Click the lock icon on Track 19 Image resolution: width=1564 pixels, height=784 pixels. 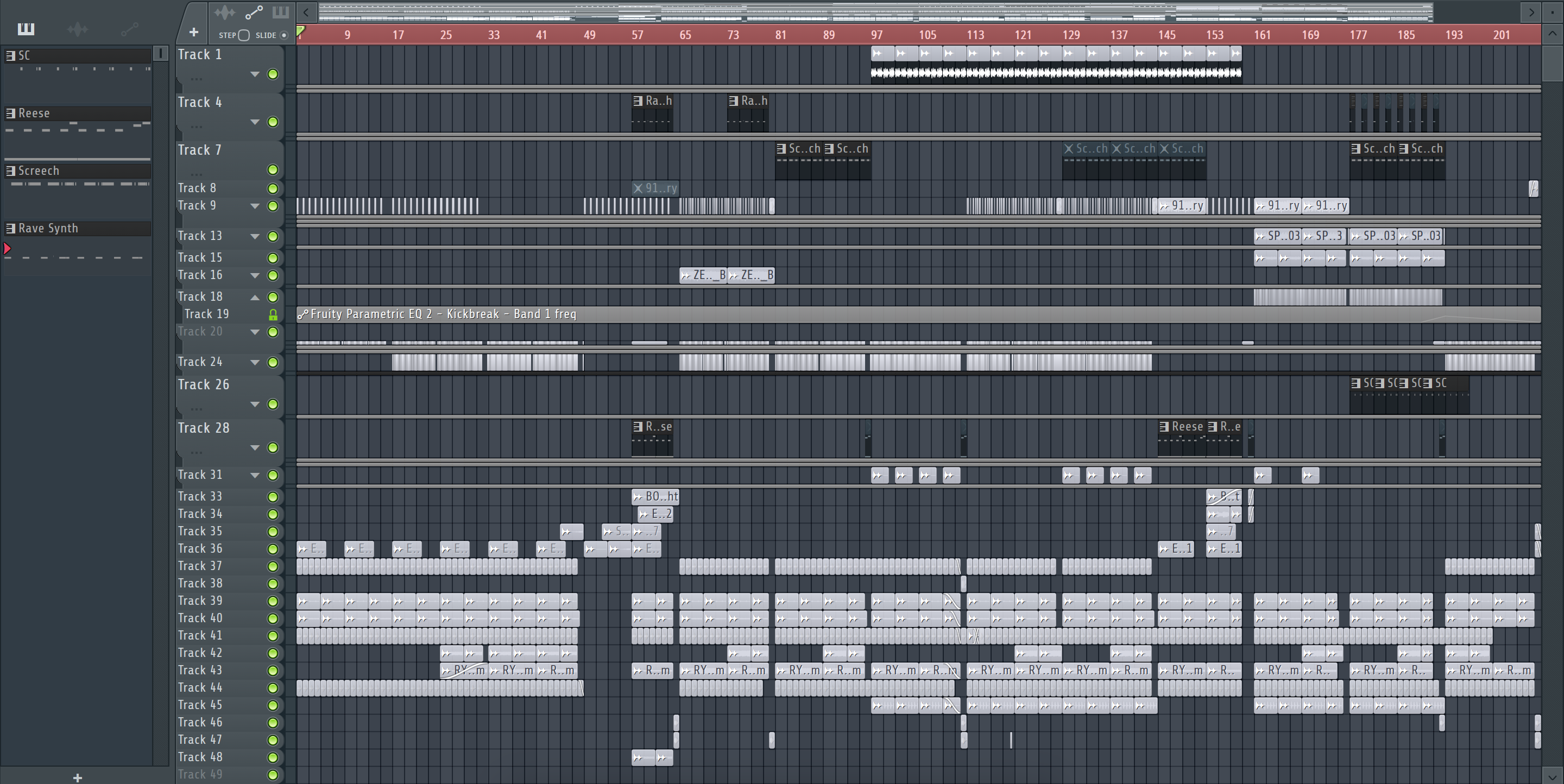tap(273, 314)
